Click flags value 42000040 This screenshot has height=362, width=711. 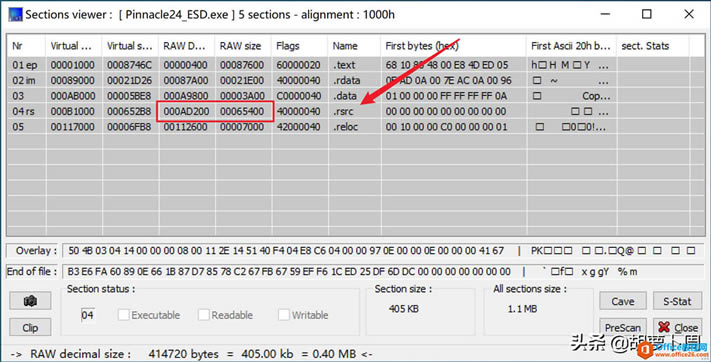298,127
